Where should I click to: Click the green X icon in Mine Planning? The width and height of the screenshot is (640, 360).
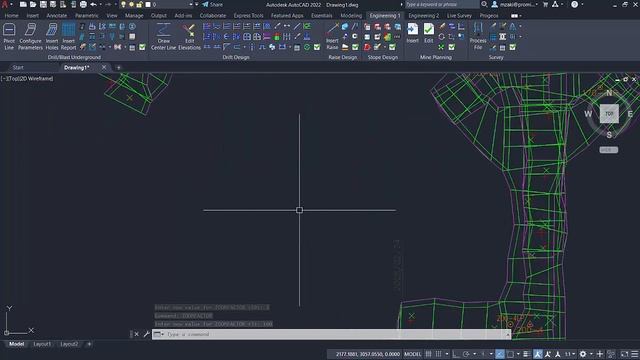coord(441,47)
